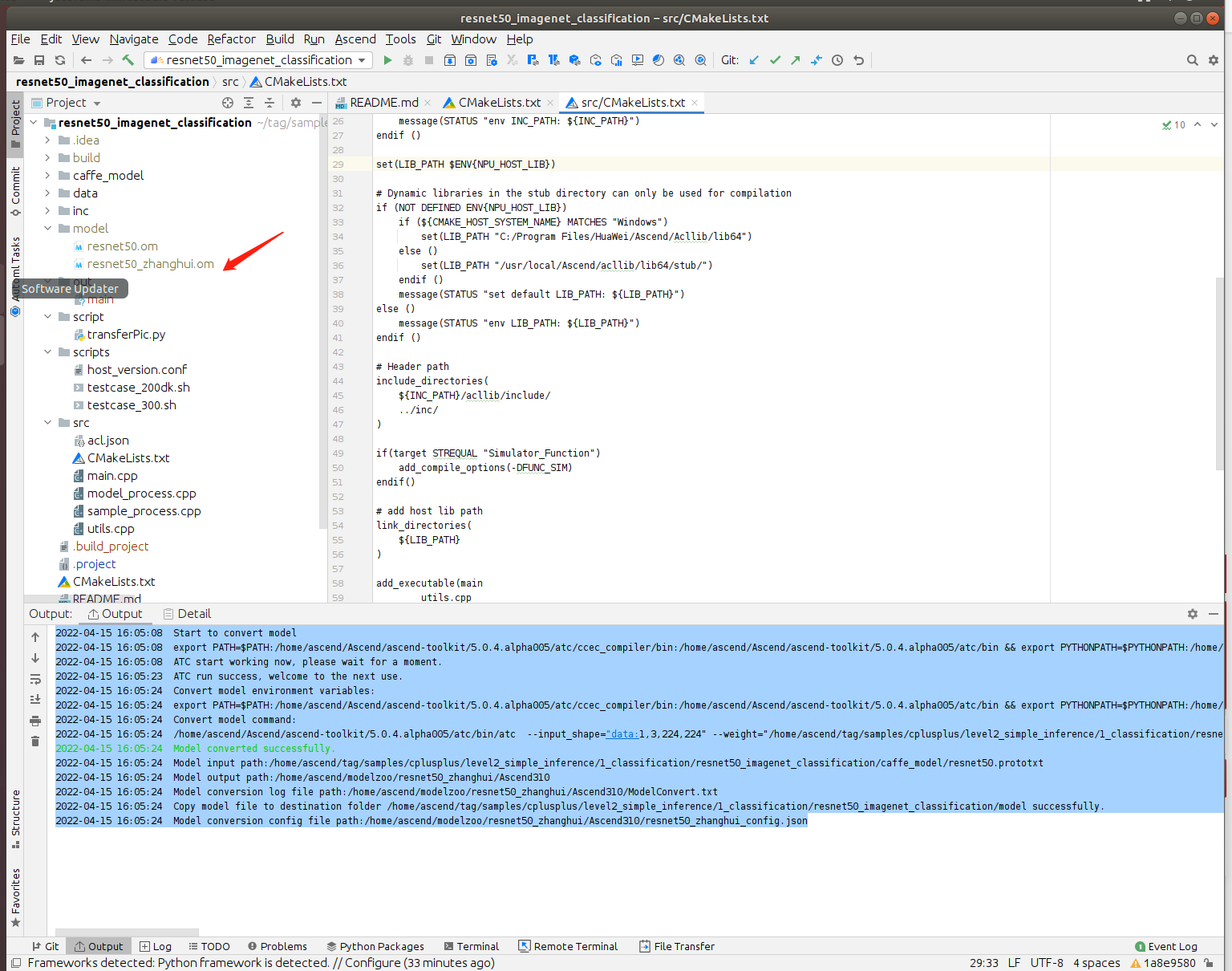Collapse the scripts folder in tree
The image size is (1232, 971).
coord(47,352)
